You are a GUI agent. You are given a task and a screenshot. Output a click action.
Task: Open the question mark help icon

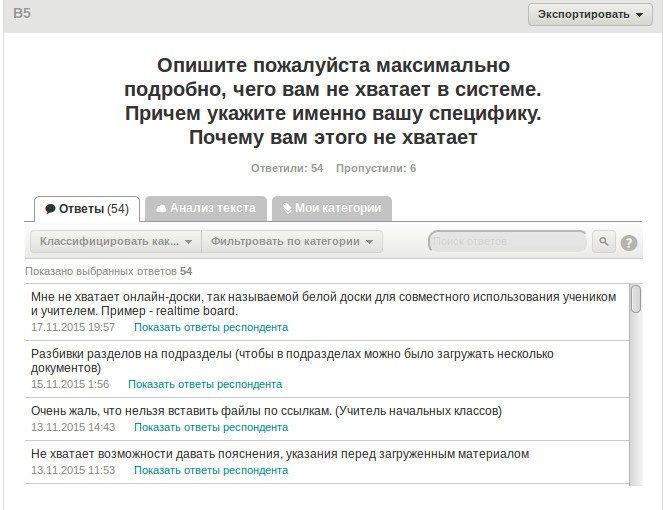pos(629,243)
